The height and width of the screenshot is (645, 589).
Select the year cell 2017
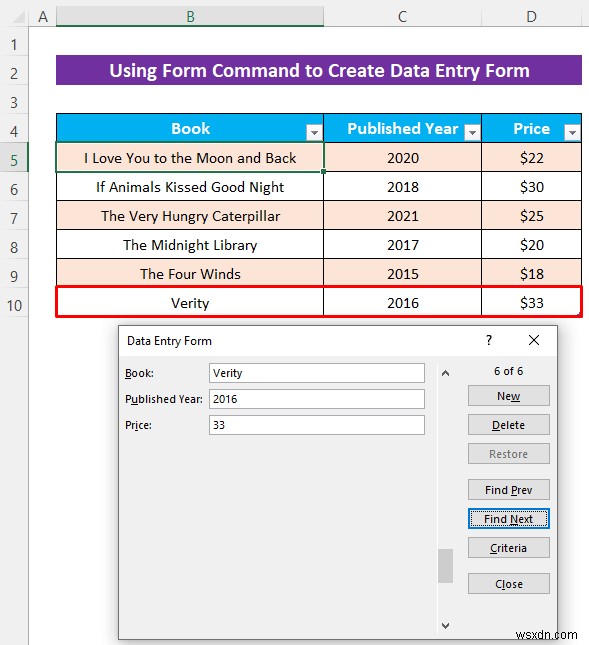point(403,245)
